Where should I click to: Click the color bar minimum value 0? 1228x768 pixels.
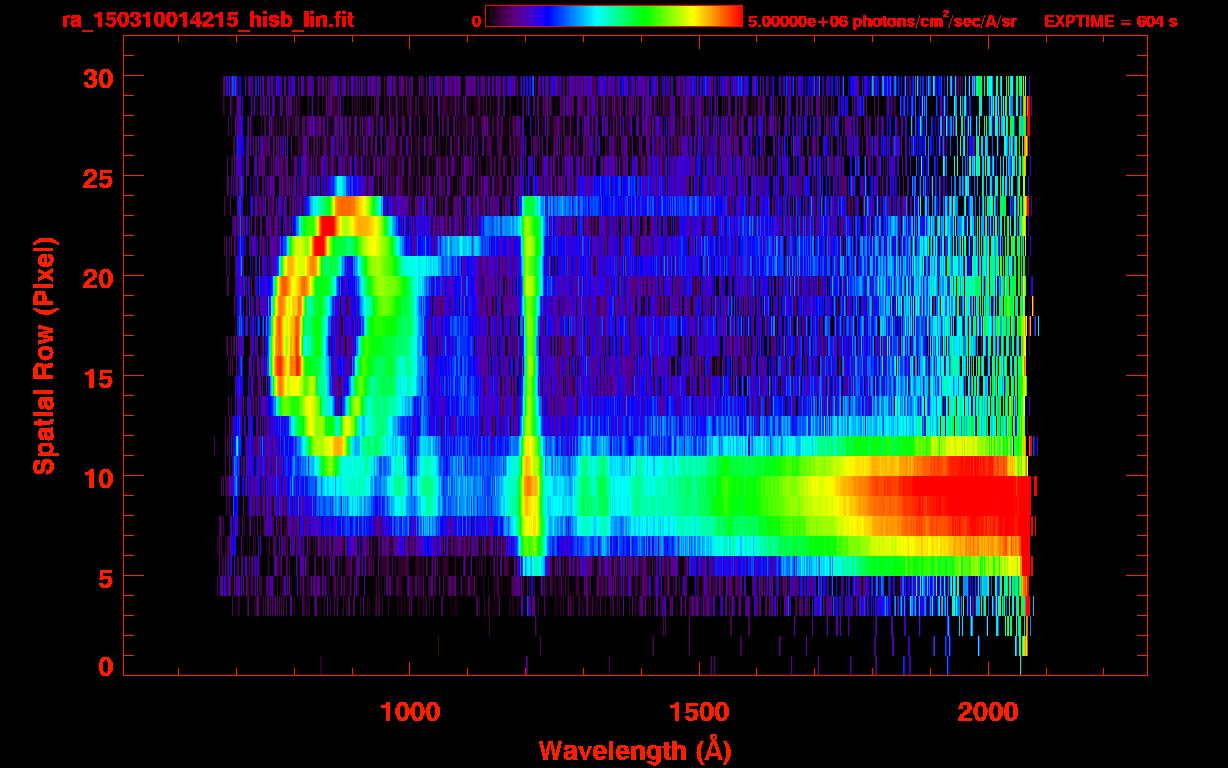pos(476,21)
